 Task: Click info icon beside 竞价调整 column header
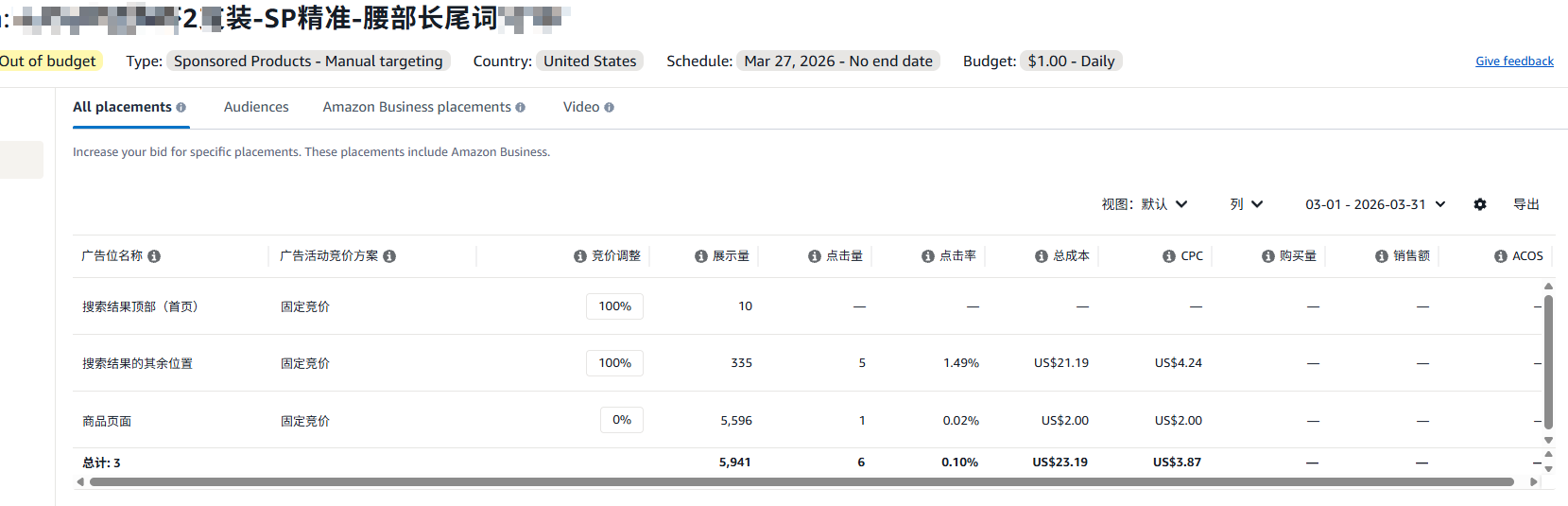pos(580,256)
